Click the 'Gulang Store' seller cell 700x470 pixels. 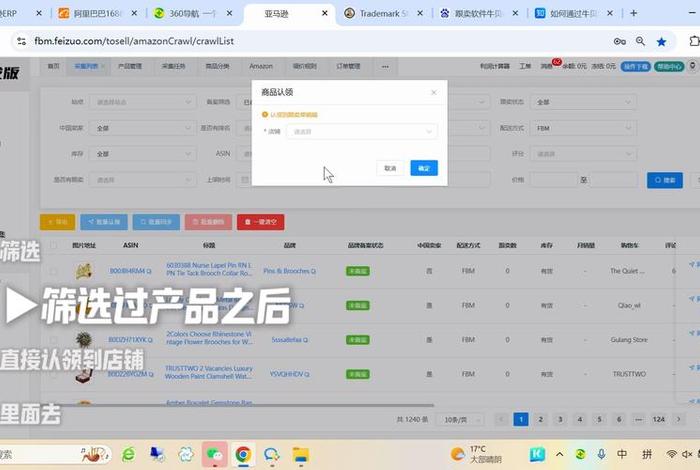tap(629, 340)
